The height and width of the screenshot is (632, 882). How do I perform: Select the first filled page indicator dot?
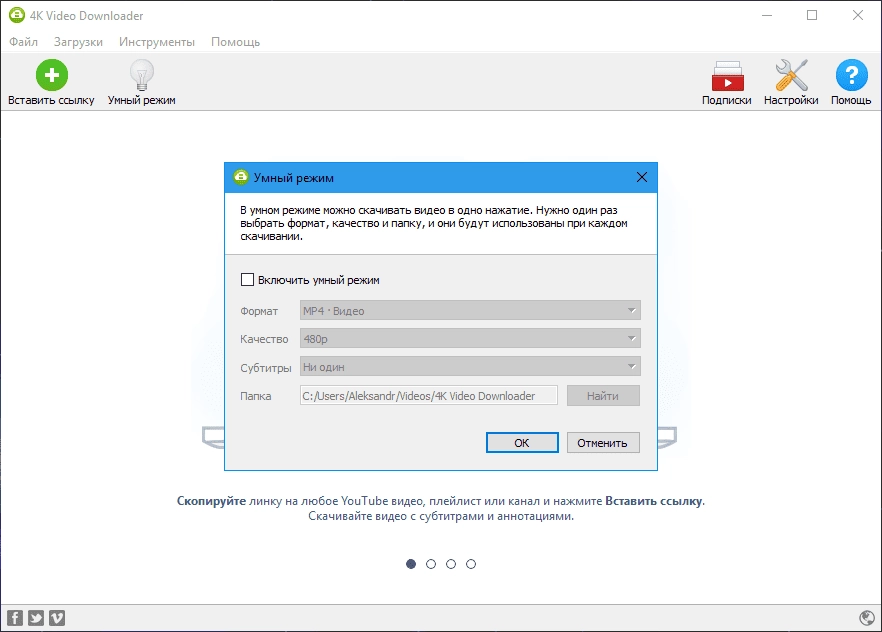tap(411, 563)
